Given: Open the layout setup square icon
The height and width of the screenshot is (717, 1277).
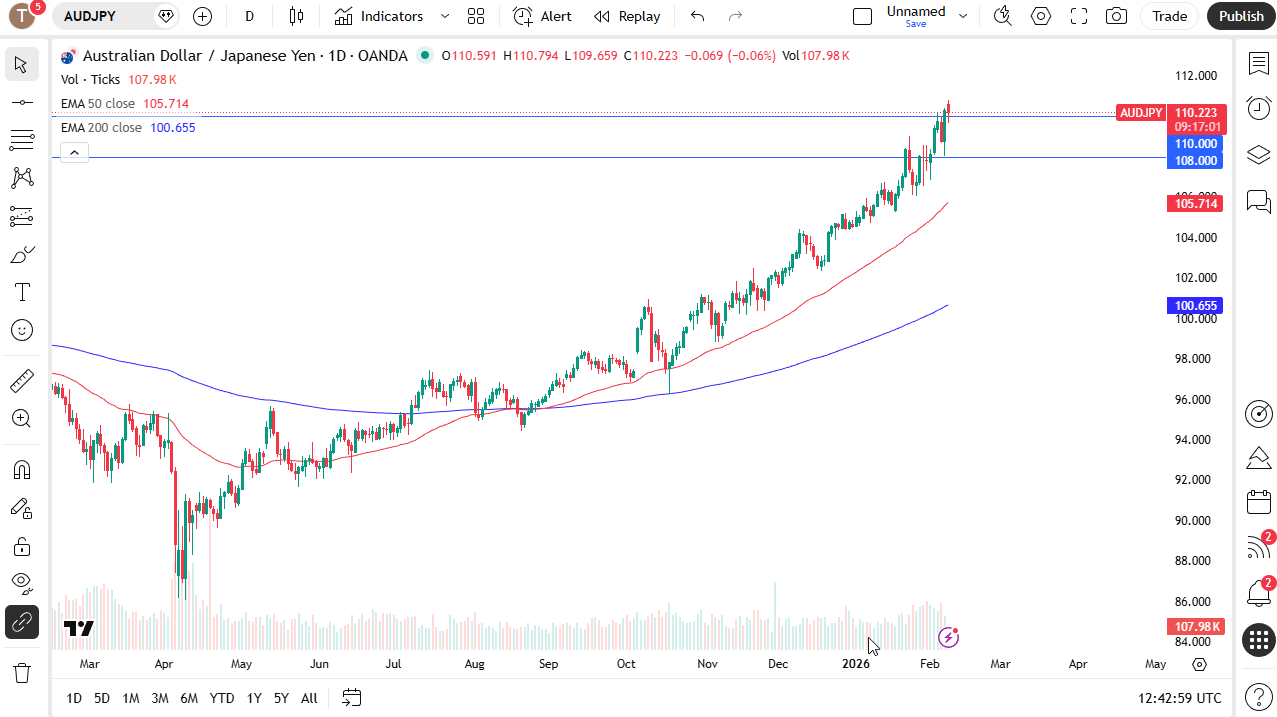Looking at the screenshot, I should pos(862,16).
